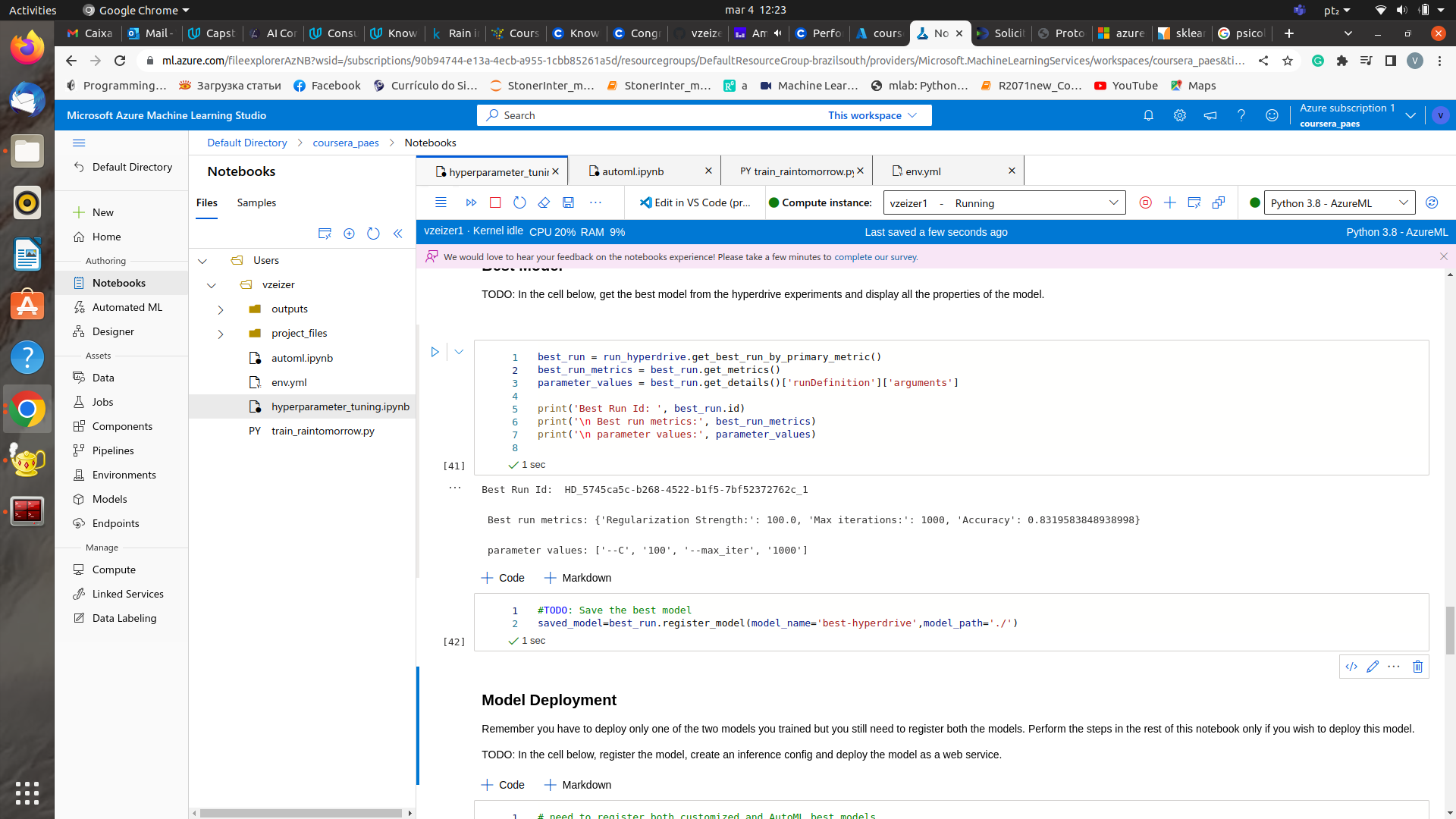Click the notifications bell icon
The width and height of the screenshot is (1456, 819).
click(1148, 115)
